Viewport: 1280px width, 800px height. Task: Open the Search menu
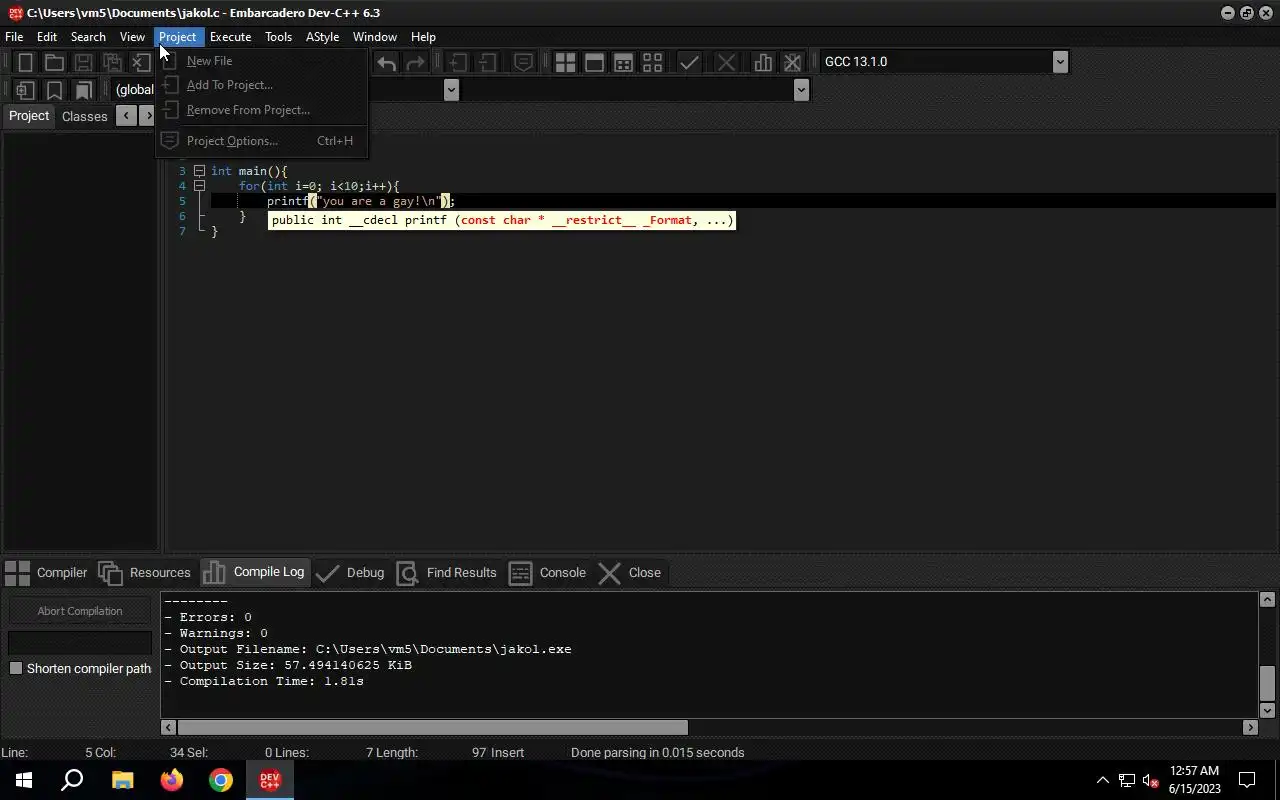88,37
